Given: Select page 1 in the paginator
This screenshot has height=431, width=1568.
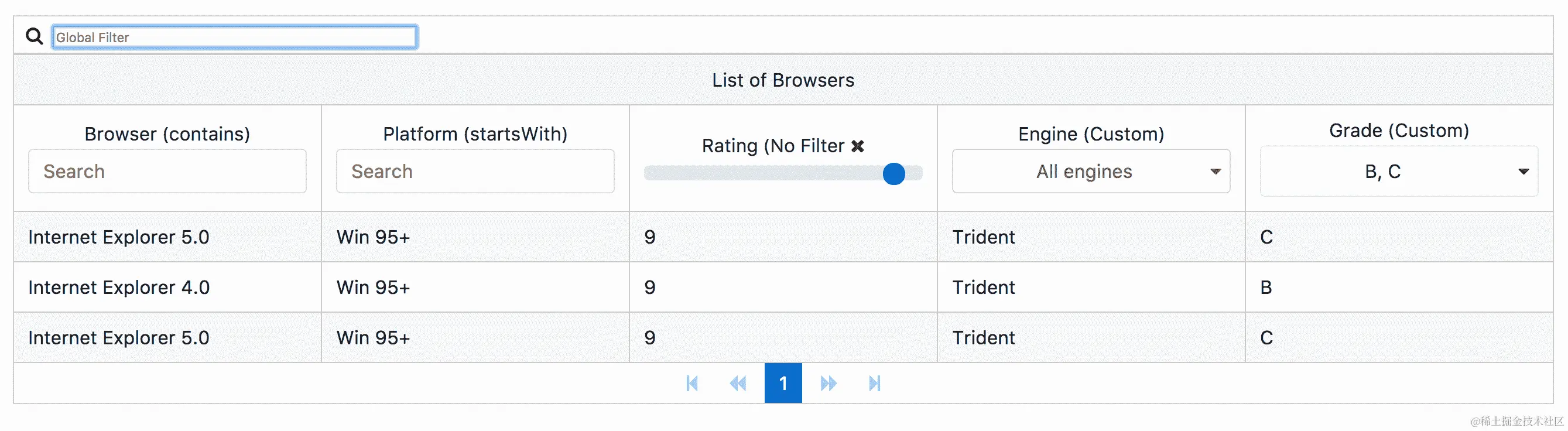Looking at the screenshot, I should (783, 383).
